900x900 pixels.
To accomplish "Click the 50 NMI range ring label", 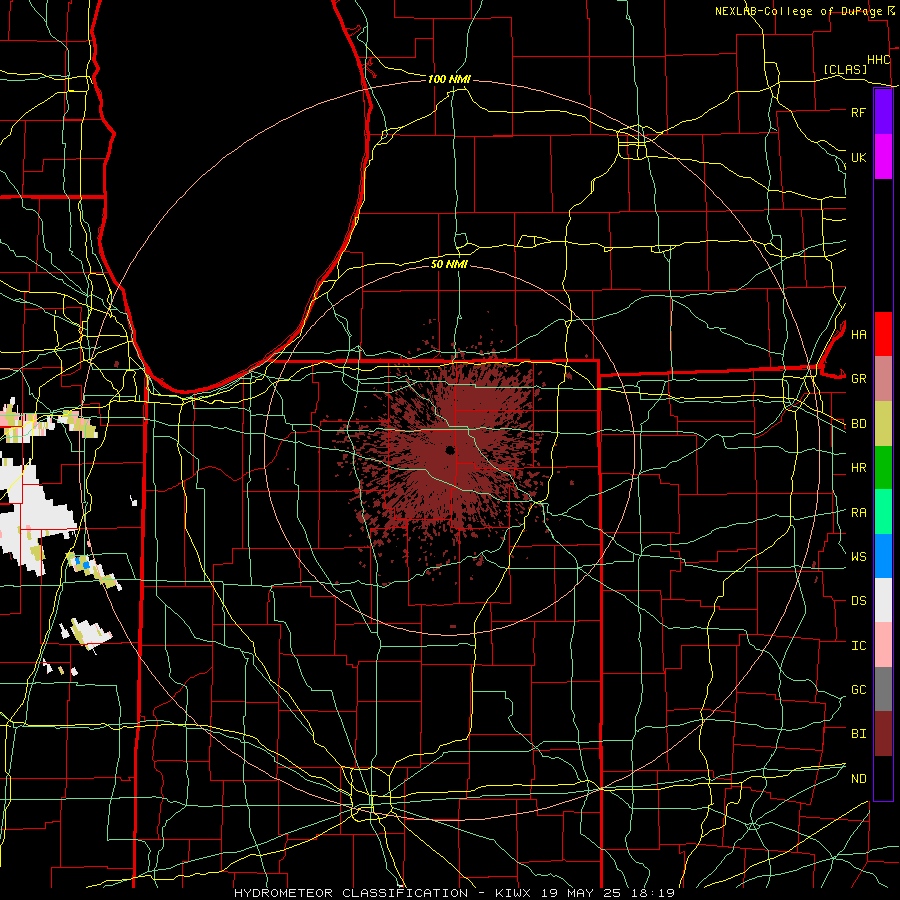I will [449, 264].
